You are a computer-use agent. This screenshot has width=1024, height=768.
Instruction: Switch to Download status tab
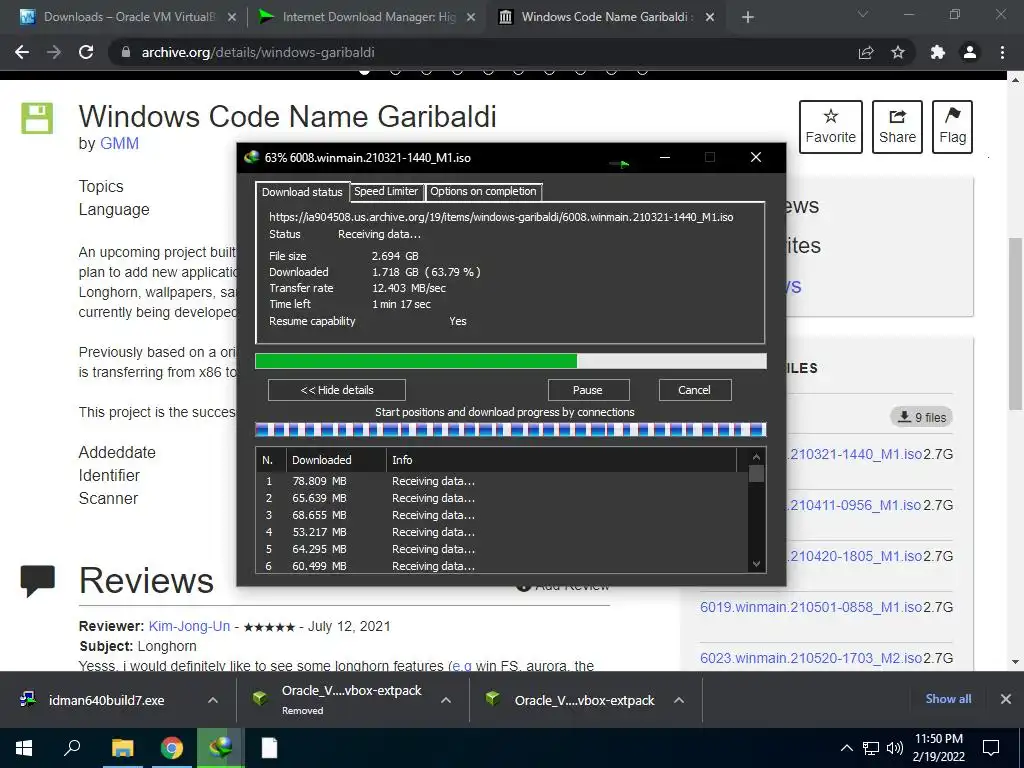(302, 192)
